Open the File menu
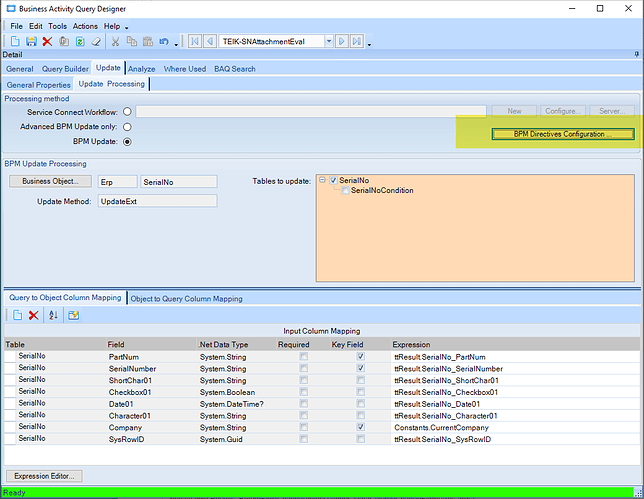Viewport: 644px width, 499px height. click(16, 26)
